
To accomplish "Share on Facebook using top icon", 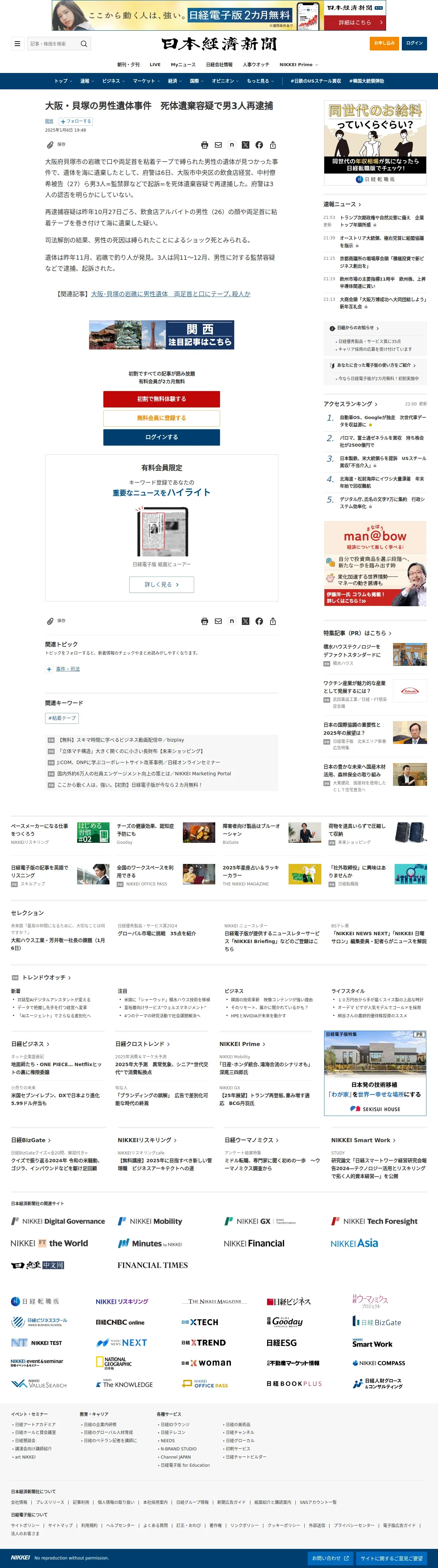I will coord(260,145).
